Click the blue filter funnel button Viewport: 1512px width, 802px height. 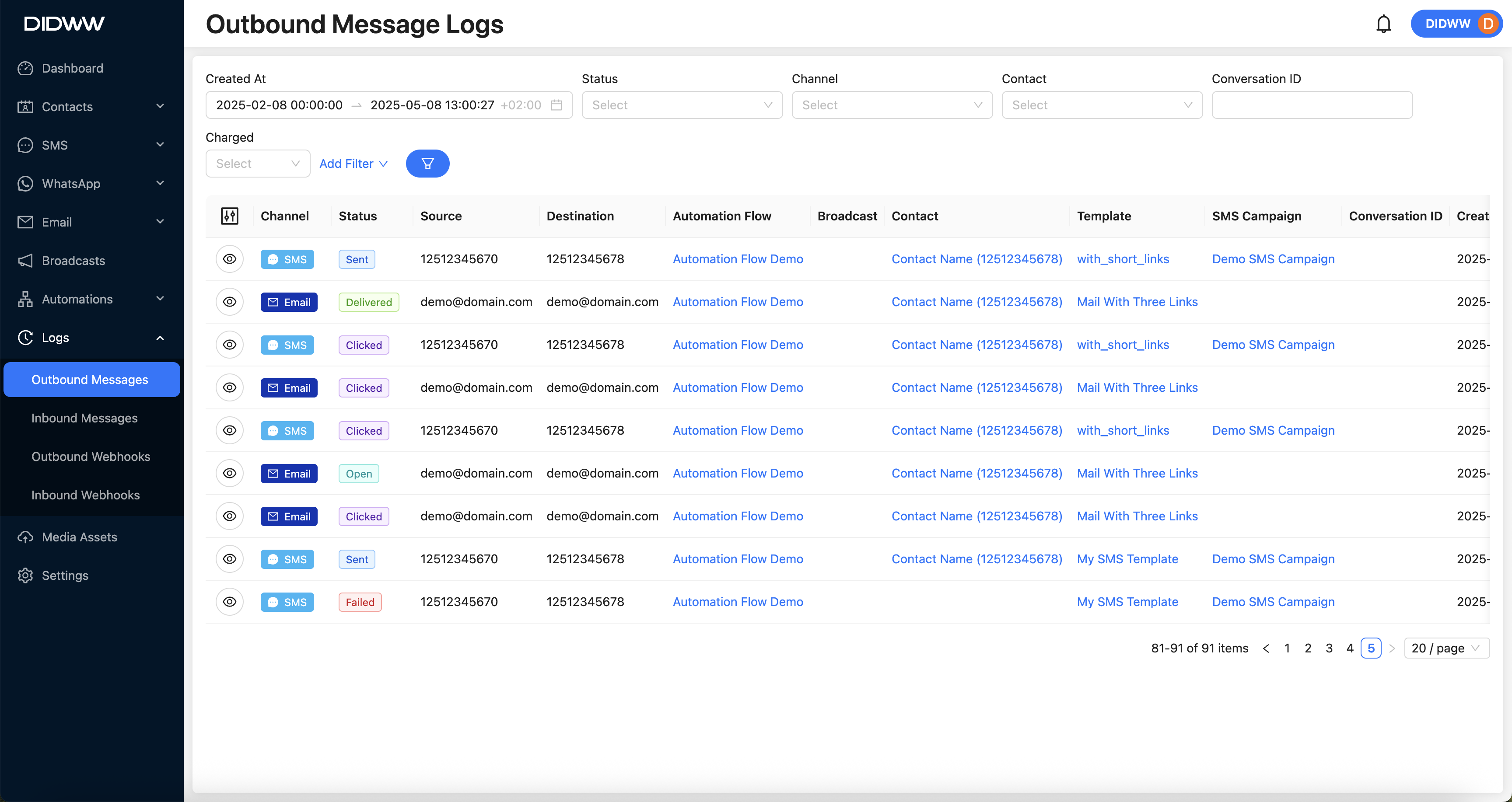click(x=427, y=164)
